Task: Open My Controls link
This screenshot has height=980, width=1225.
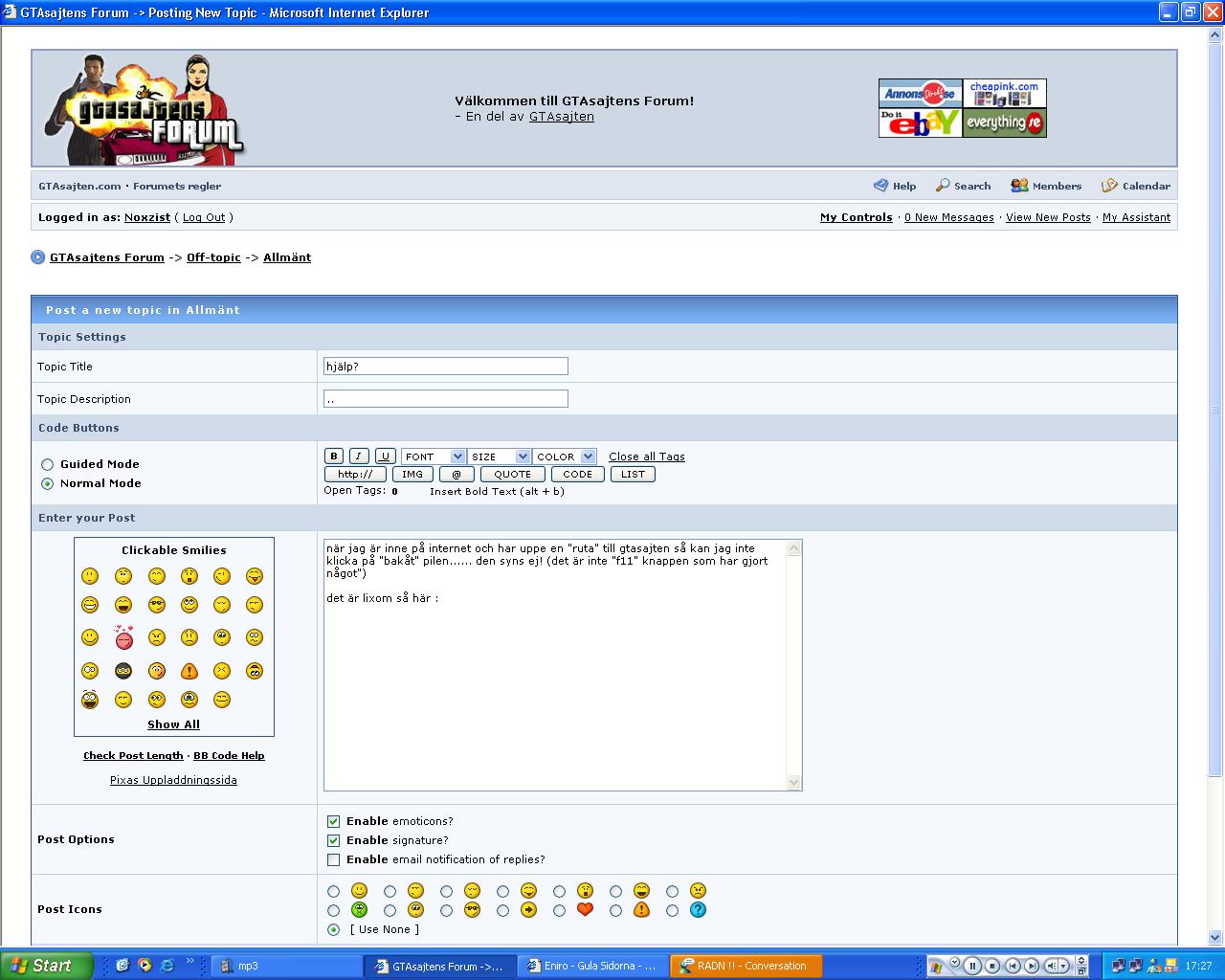Action: point(856,217)
